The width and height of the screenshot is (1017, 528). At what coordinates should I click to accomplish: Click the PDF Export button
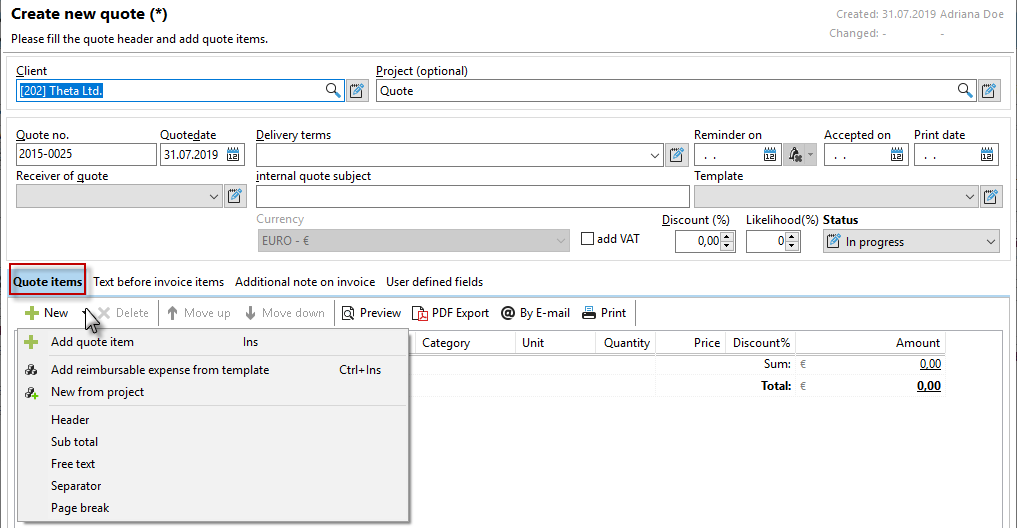pyautogui.click(x=450, y=313)
